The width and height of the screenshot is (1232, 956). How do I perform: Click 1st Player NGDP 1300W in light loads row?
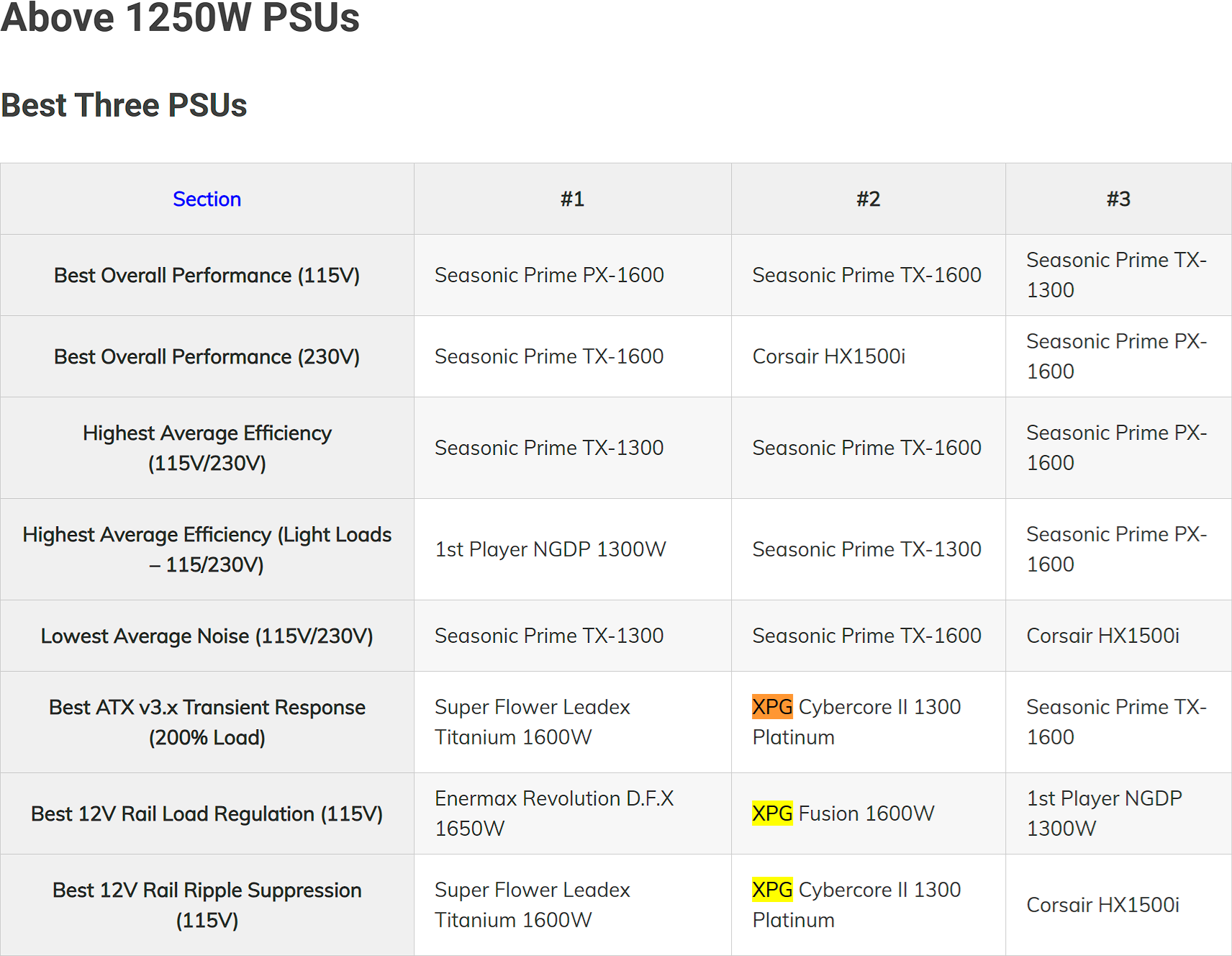coord(551,550)
